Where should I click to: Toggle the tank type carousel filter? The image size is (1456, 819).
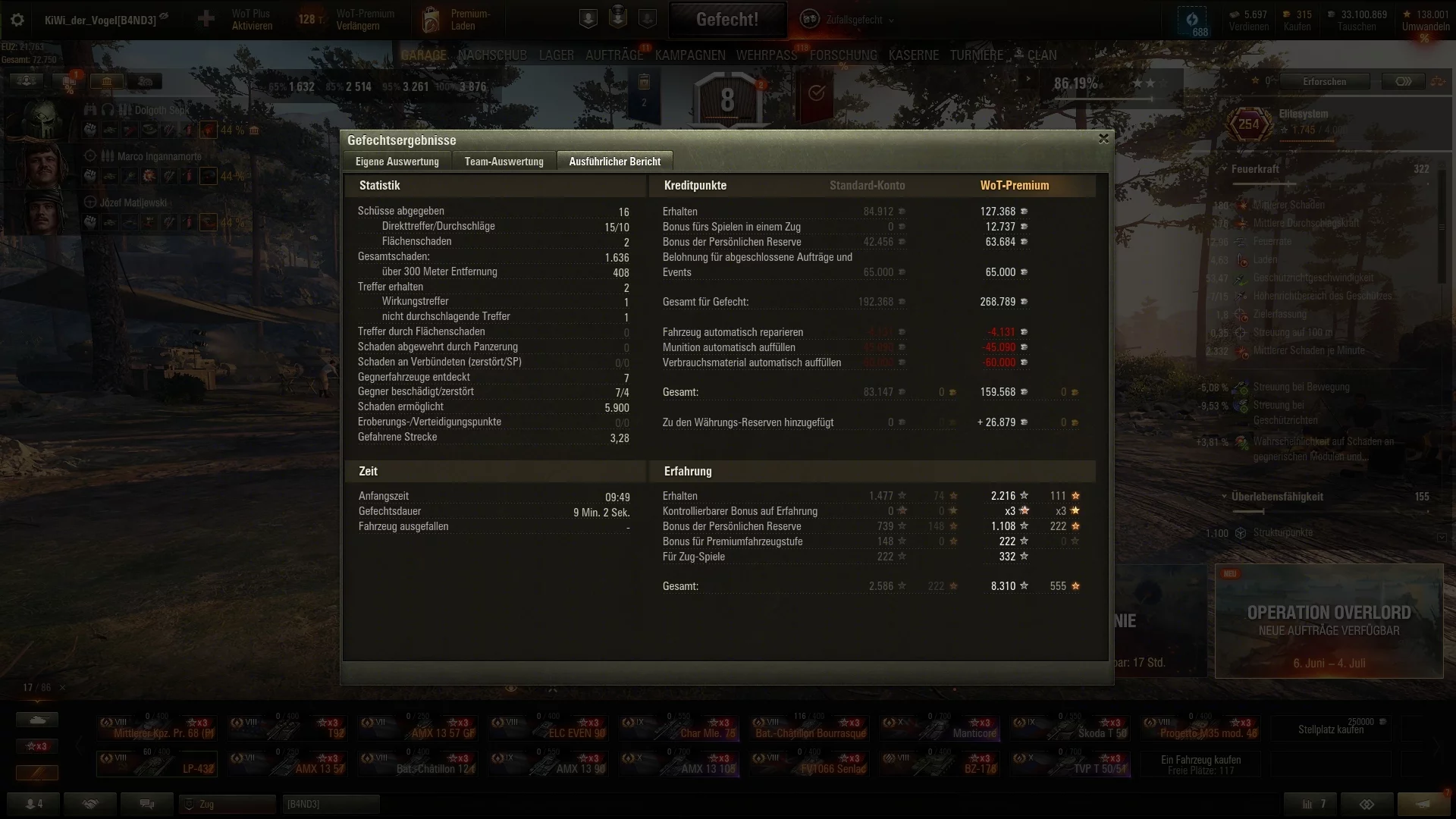37,720
